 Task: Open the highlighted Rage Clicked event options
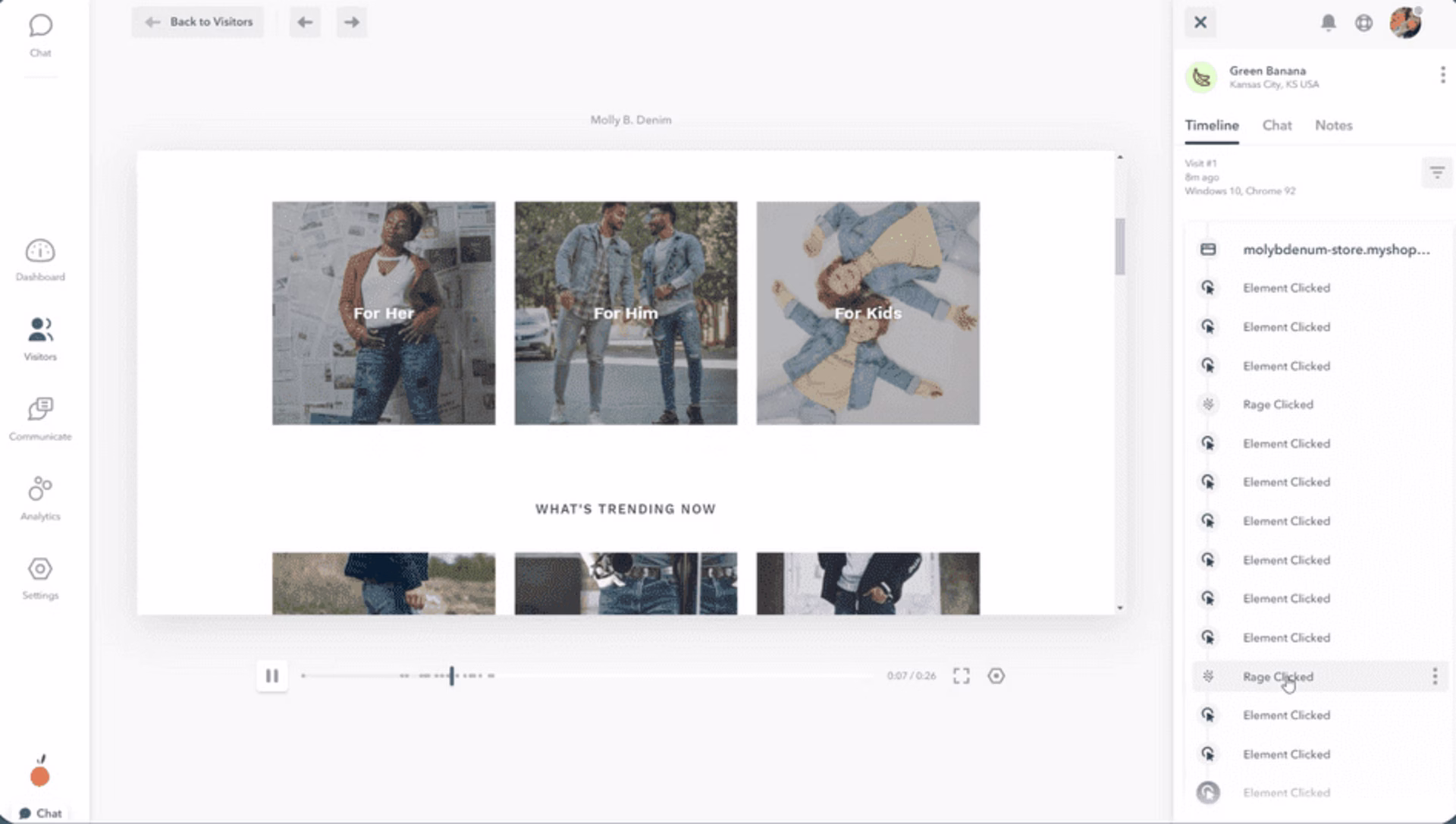pyautogui.click(x=1434, y=676)
